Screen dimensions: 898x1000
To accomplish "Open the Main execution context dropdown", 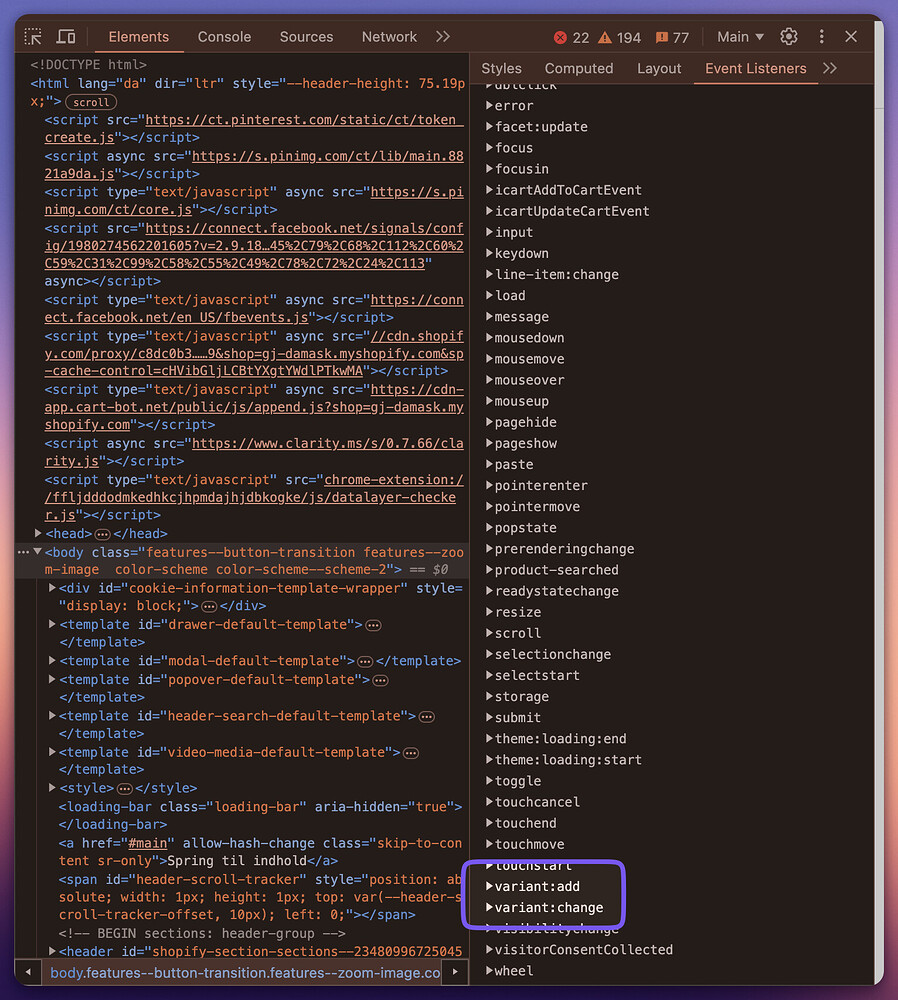I will point(740,36).
